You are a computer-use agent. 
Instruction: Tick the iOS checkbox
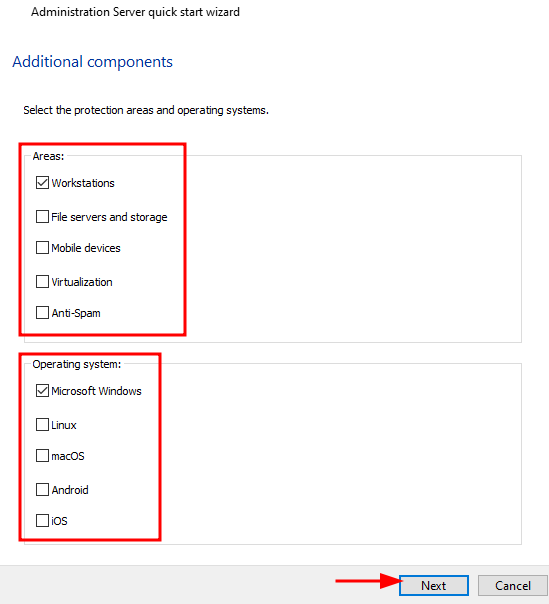pos(42,520)
